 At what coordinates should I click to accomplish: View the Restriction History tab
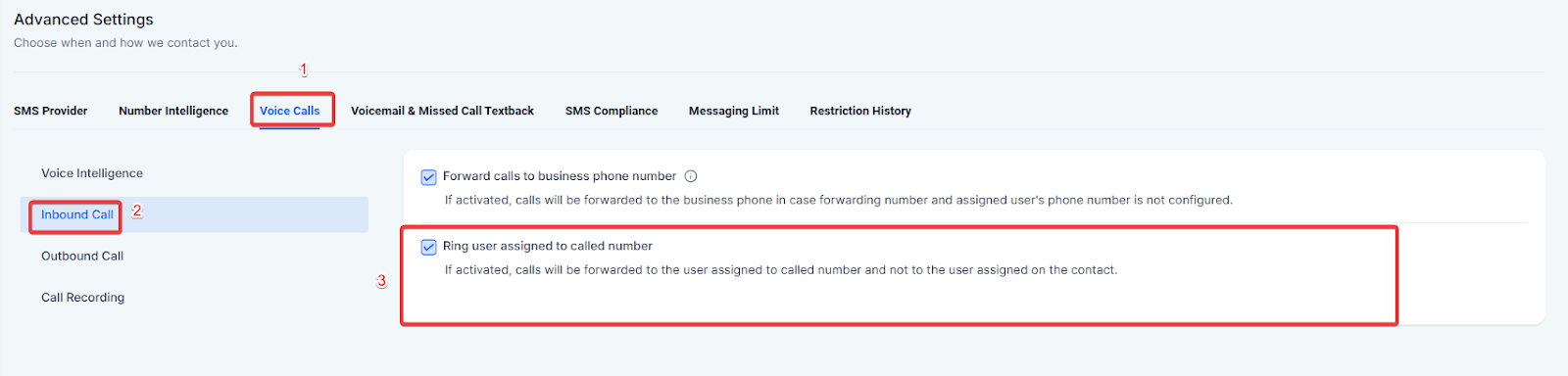tap(860, 111)
